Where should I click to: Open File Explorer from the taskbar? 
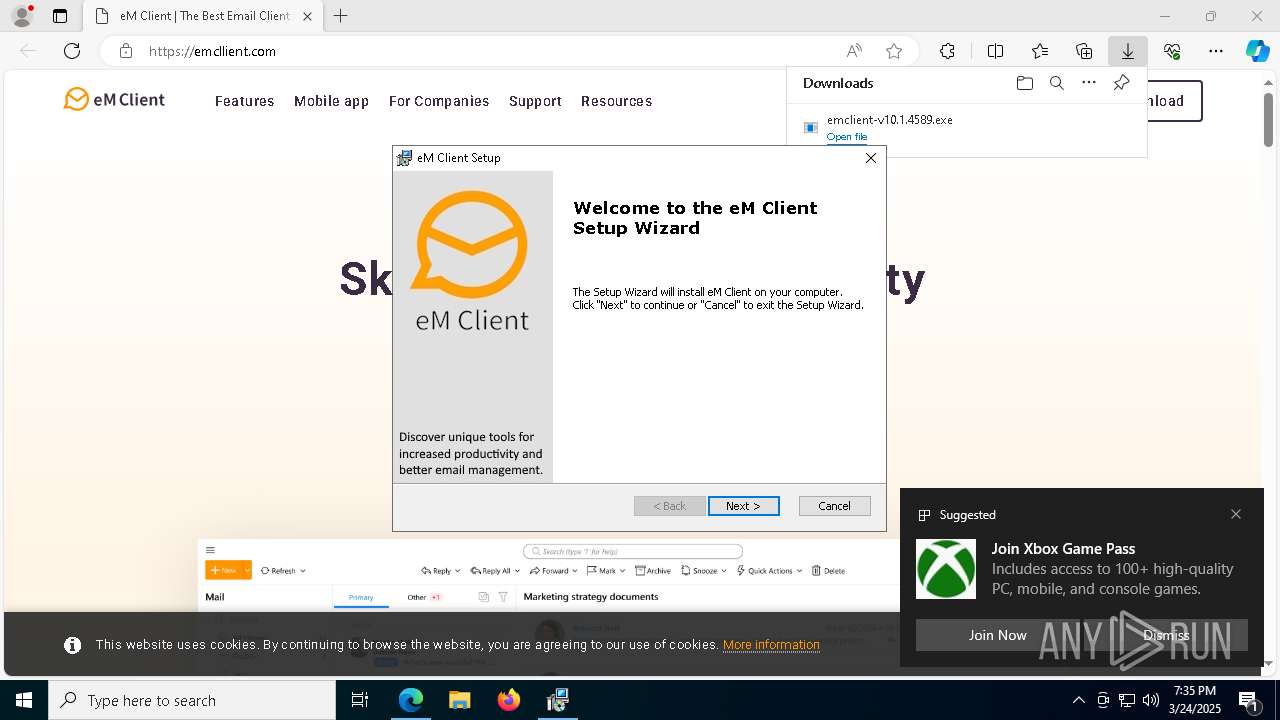459,700
